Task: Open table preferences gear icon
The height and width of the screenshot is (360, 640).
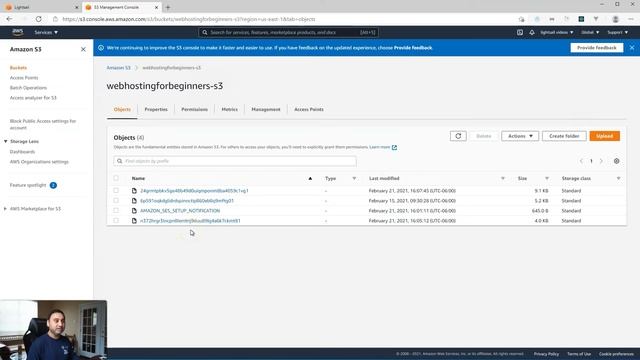Action: tap(616, 161)
